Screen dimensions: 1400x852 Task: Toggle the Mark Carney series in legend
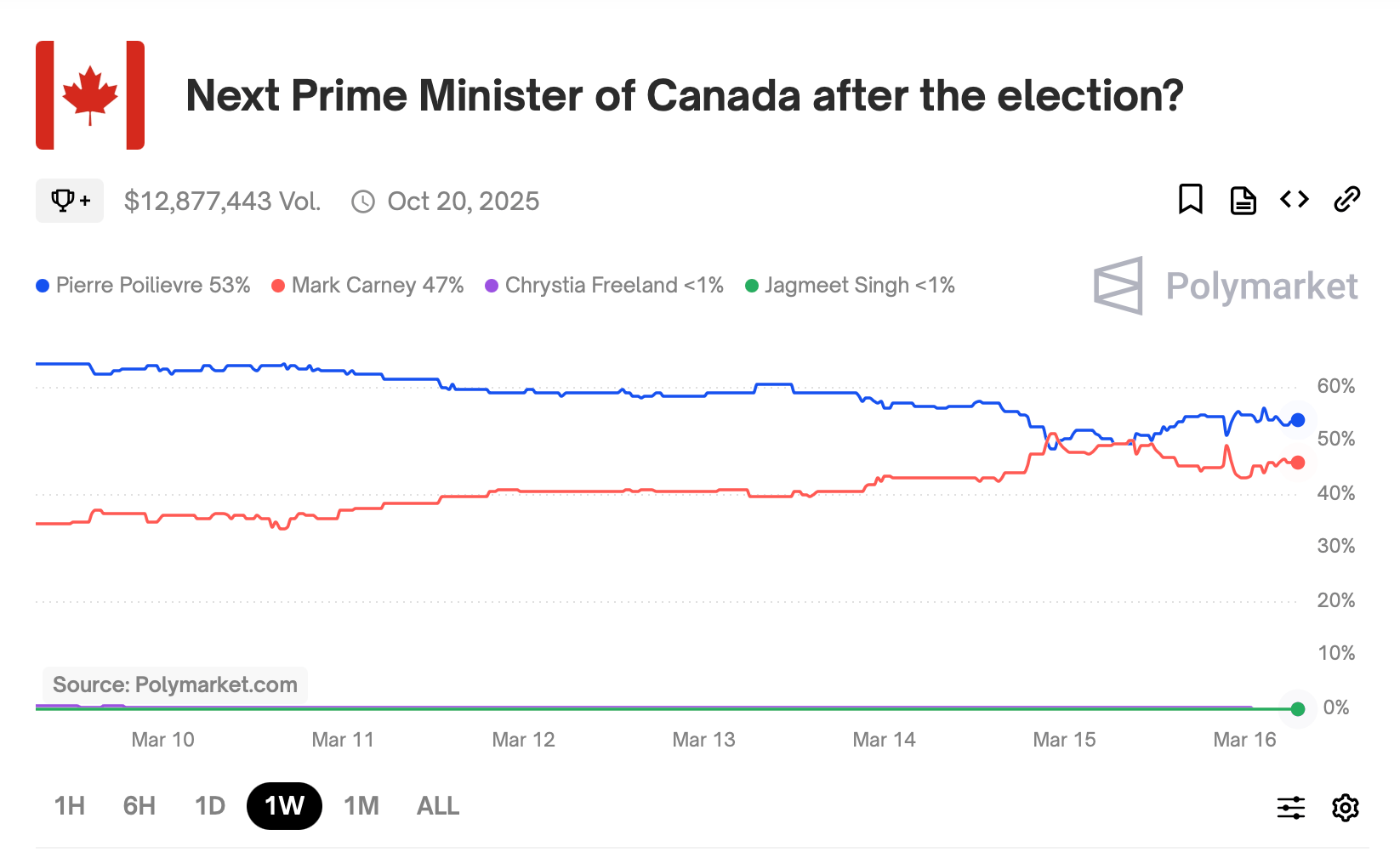pyautogui.click(x=367, y=285)
